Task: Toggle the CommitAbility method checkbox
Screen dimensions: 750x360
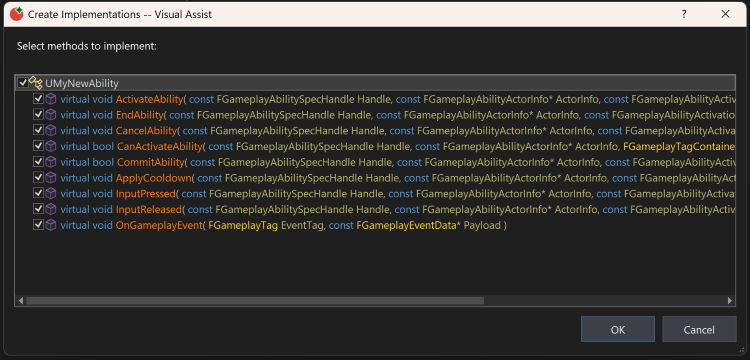Action: (x=38, y=162)
